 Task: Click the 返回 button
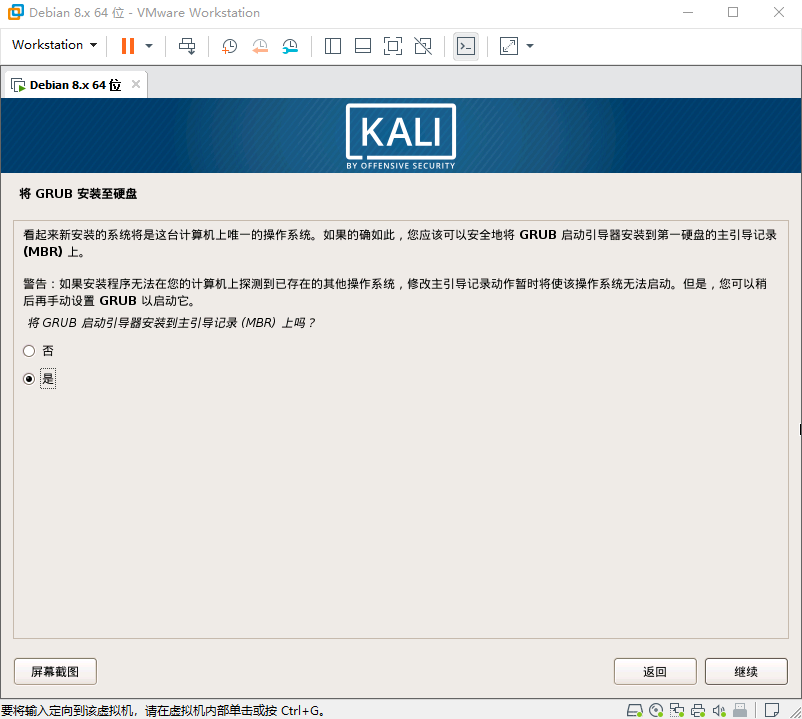pyautogui.click(x=655, y=671)
